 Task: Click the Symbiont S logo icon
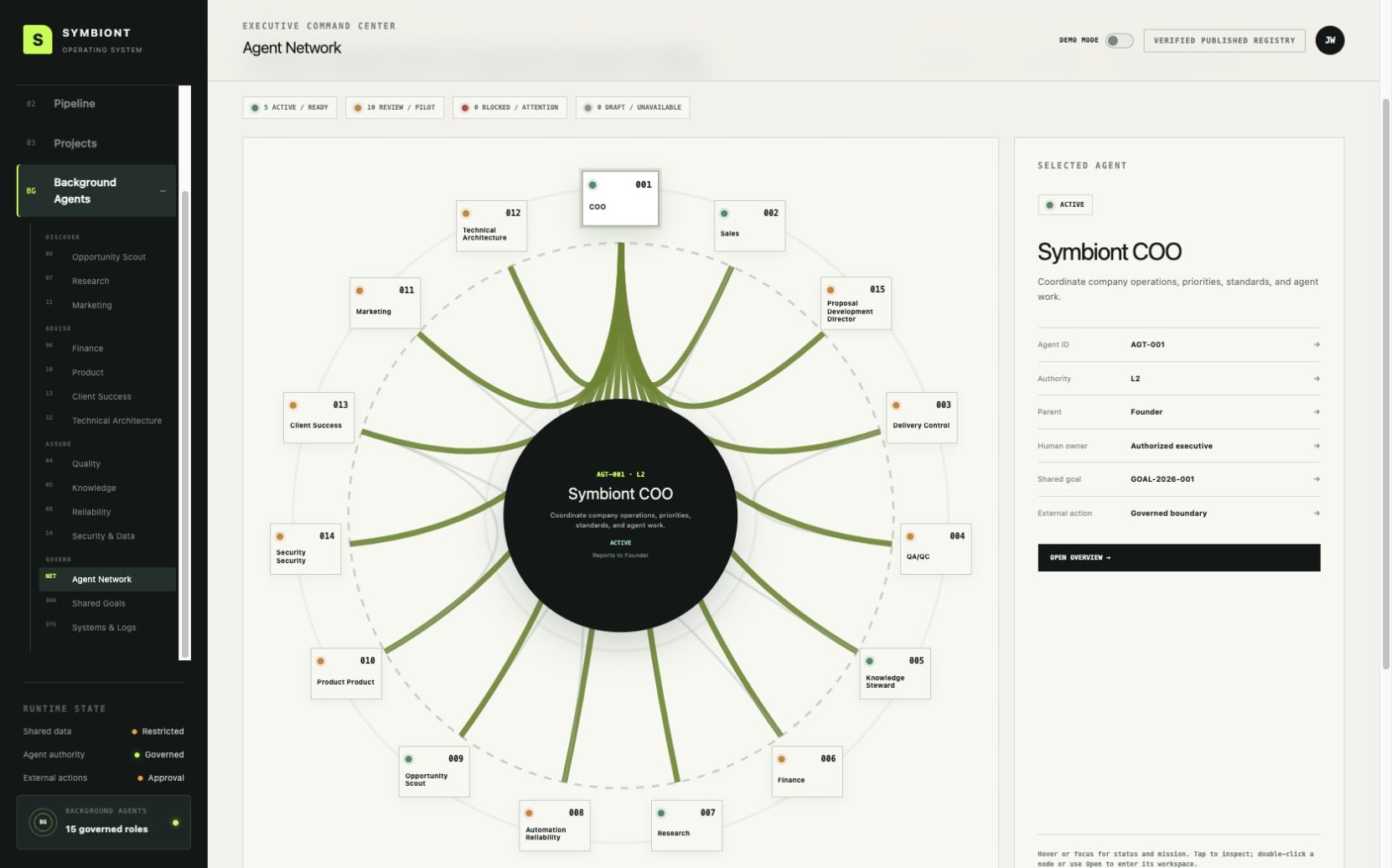(x=37, y=39)
